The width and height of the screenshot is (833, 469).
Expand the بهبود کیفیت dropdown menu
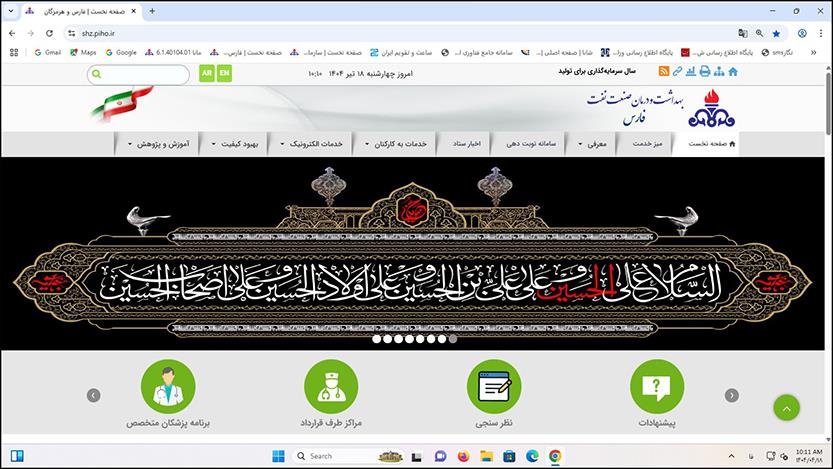tap(235, 144)
